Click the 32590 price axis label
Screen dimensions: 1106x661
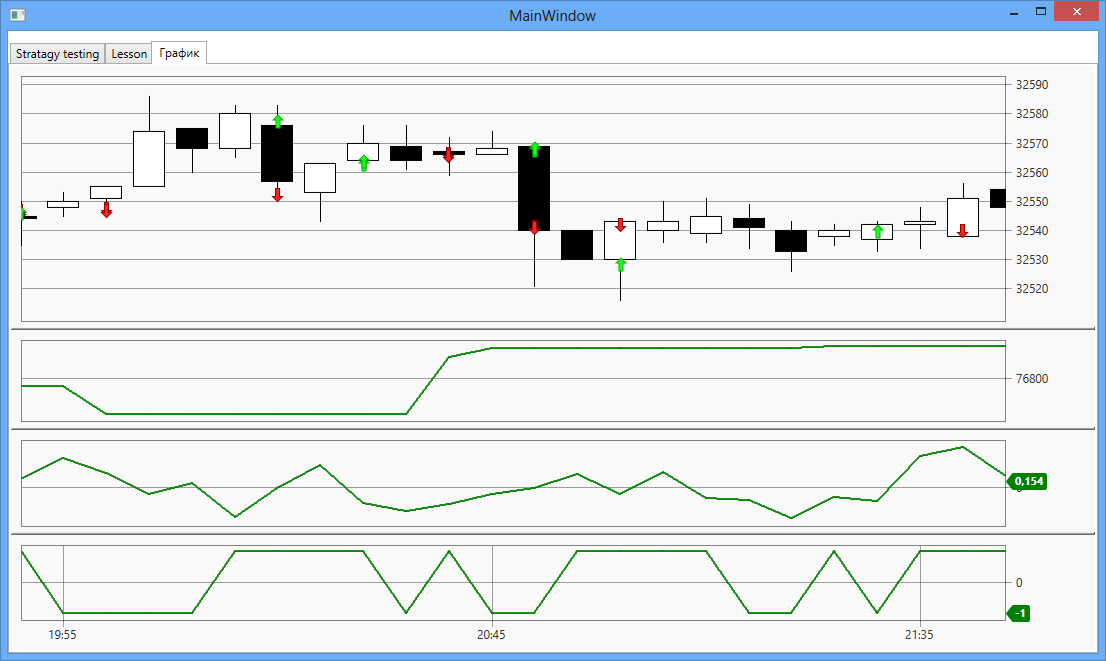(x=1033, y=85)
